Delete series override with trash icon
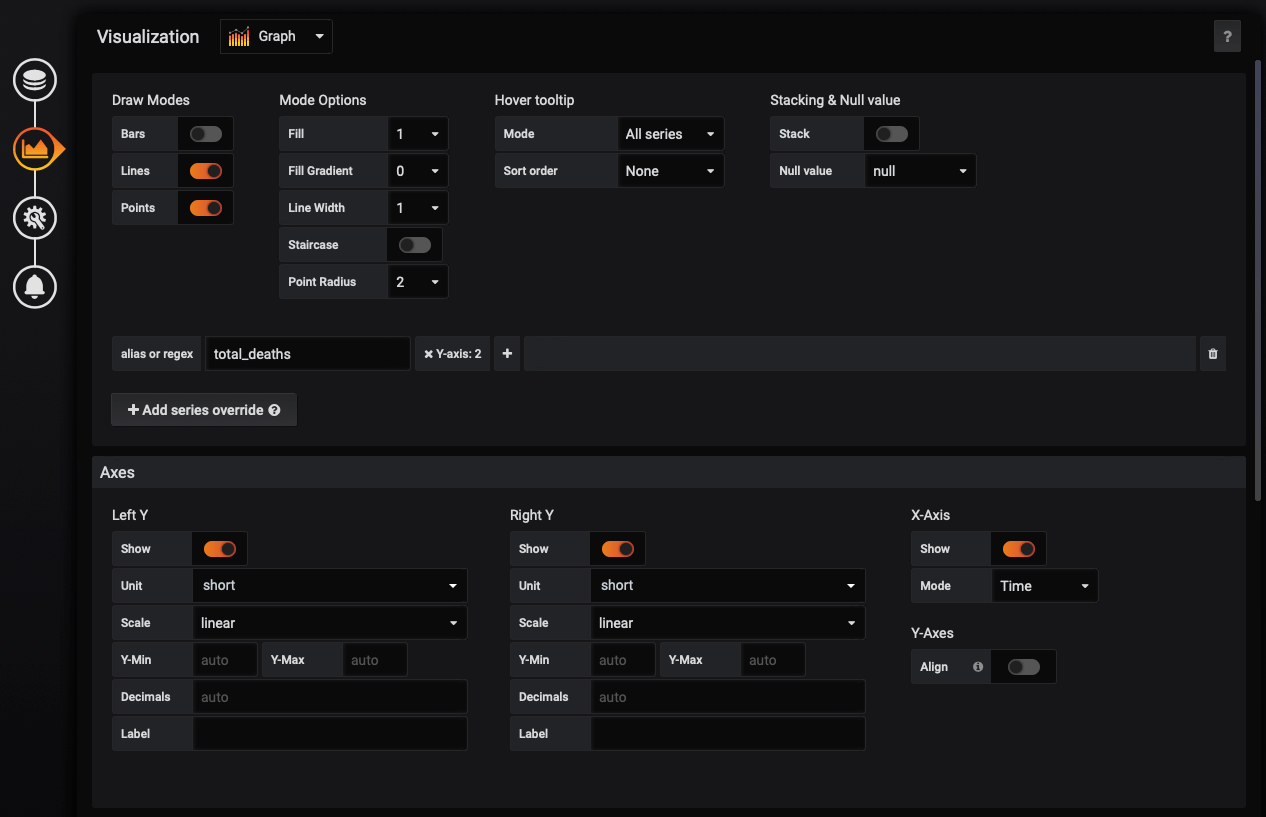 coord(1212,354)
